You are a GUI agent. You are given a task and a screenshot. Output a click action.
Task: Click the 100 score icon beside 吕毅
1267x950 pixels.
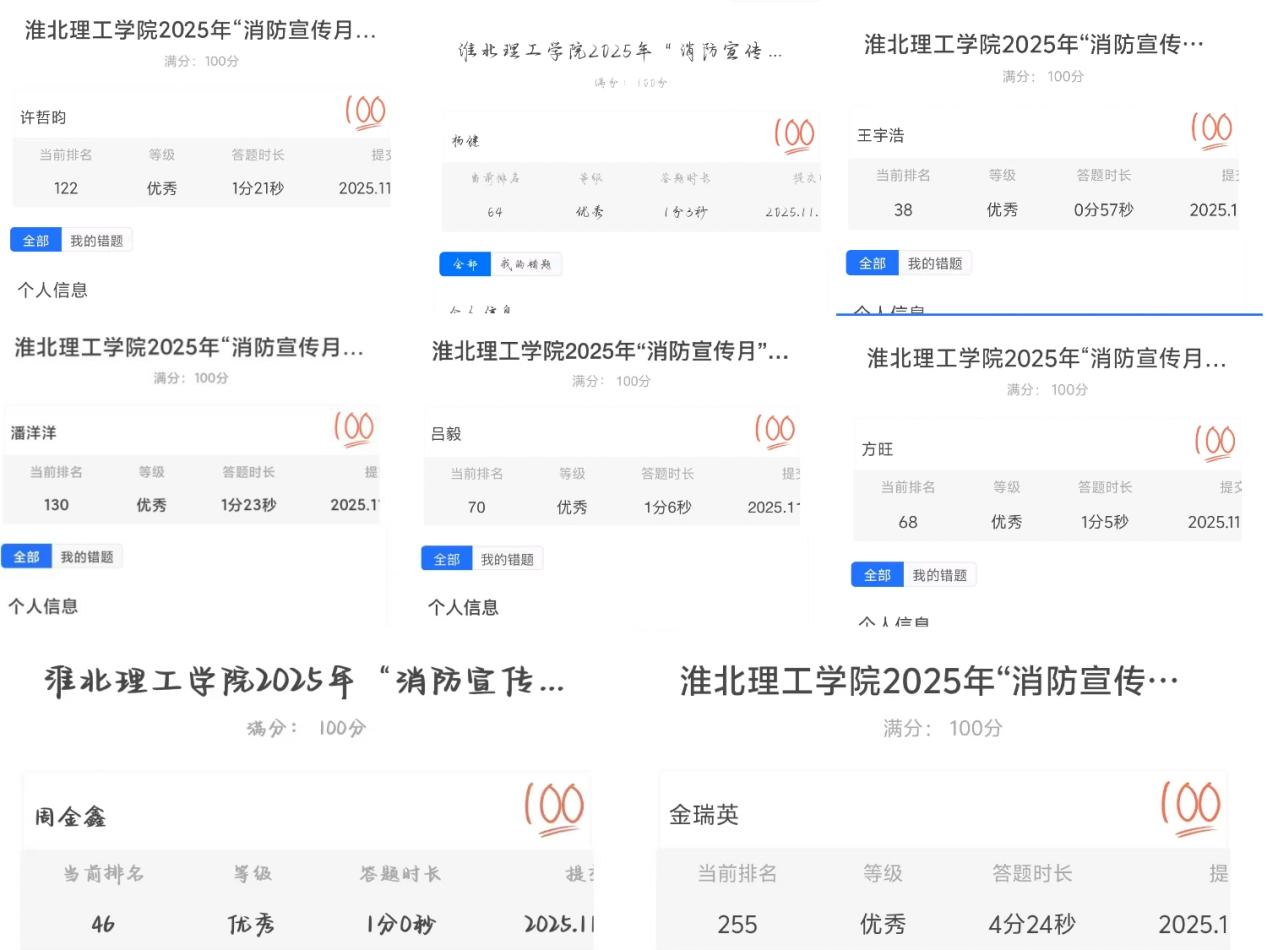click(x=775, y=431)
